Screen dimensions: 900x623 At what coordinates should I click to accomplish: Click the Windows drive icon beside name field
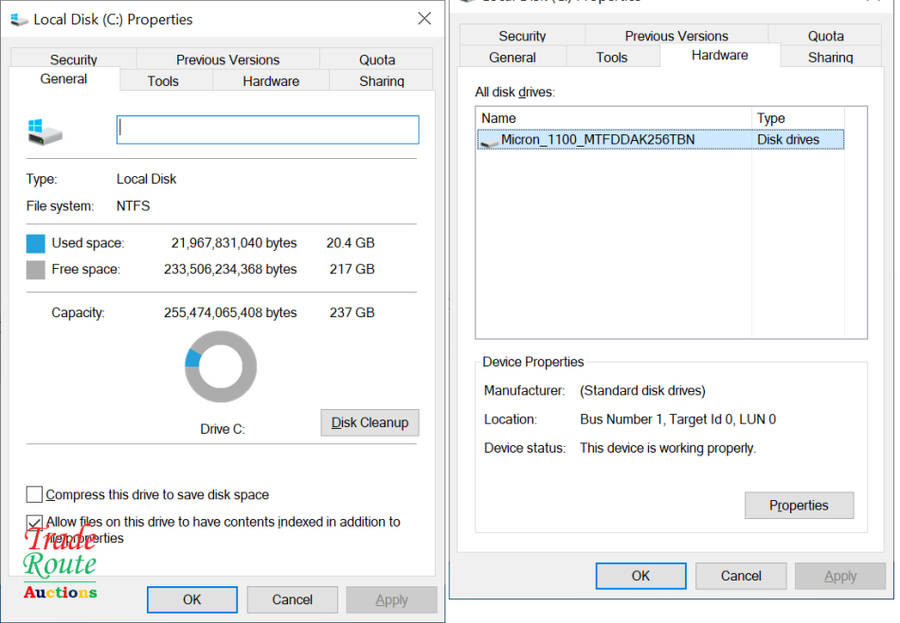point(45,130)
